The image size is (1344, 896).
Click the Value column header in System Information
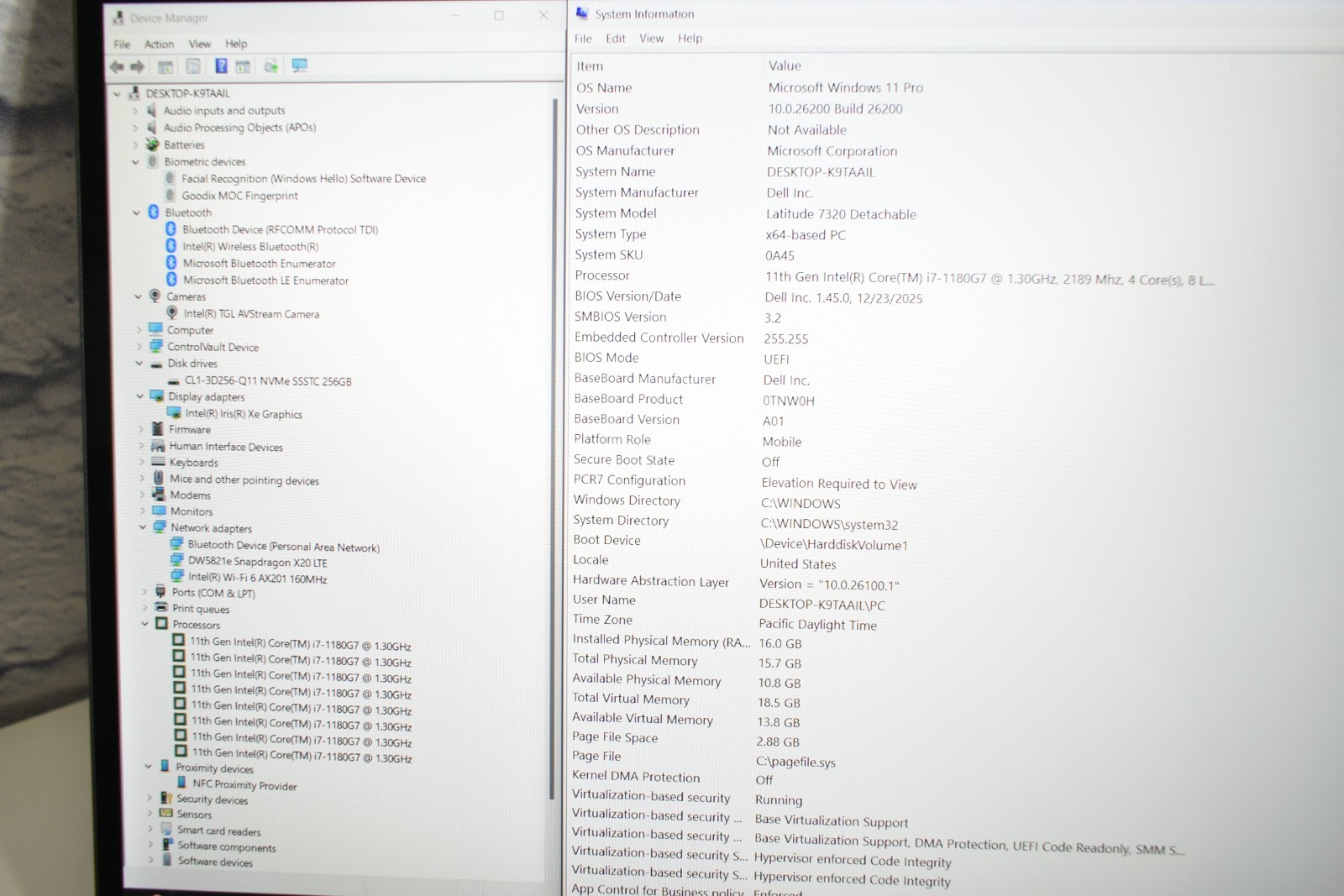point(785,65)
